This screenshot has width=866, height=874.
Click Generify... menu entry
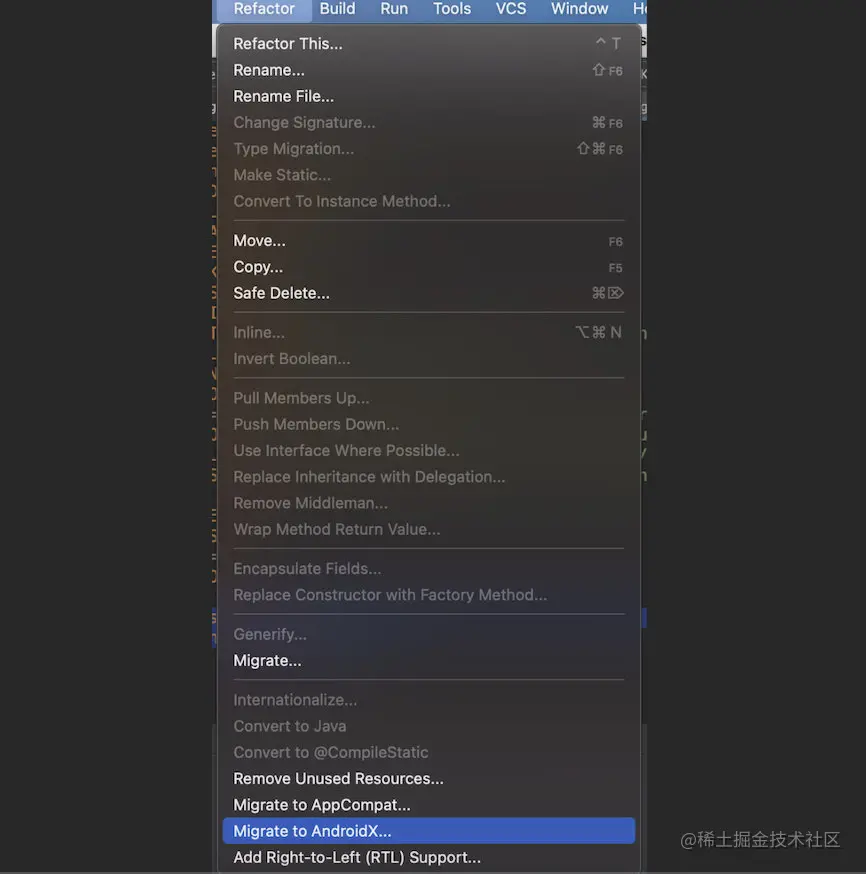click(429, 634)
